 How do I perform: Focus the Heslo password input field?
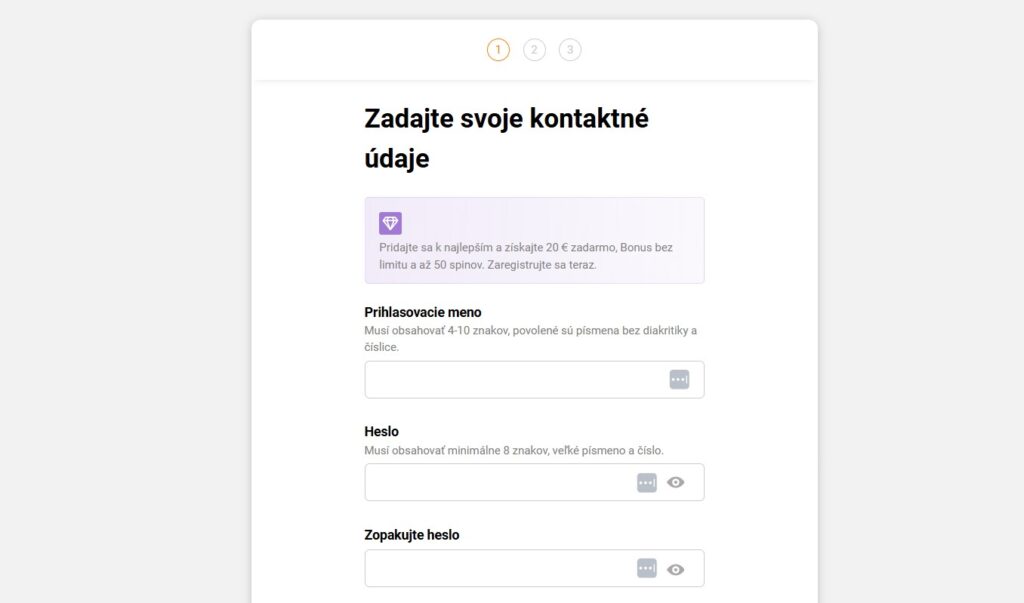534,482
